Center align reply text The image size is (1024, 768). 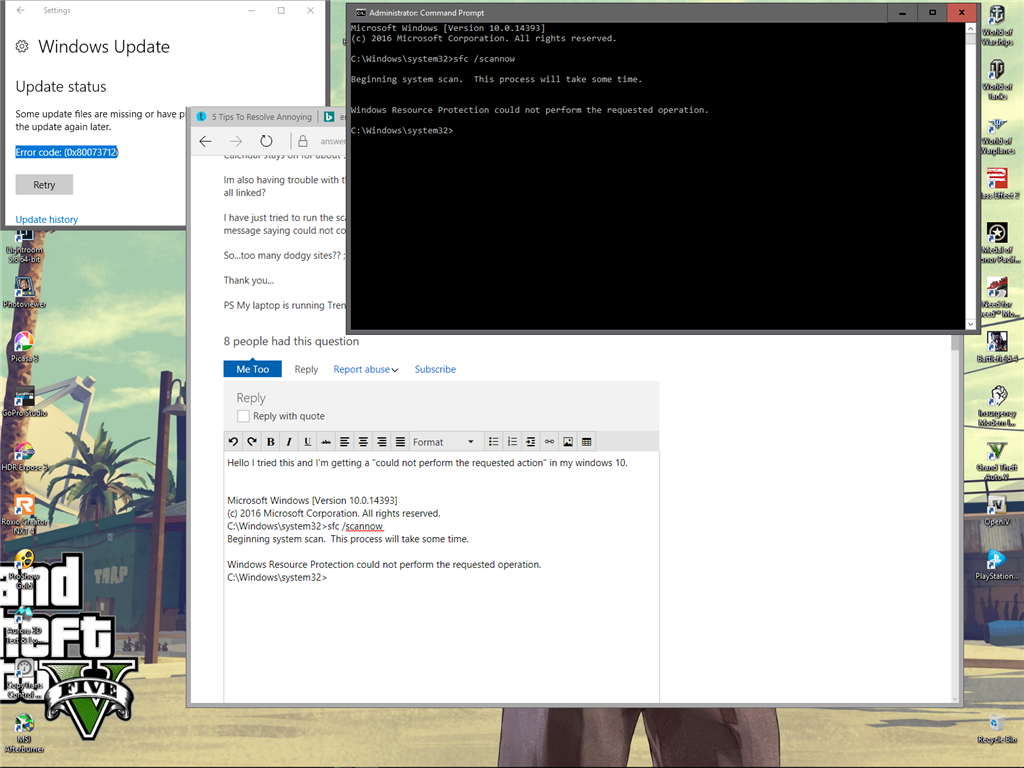[x=363, y=442]
